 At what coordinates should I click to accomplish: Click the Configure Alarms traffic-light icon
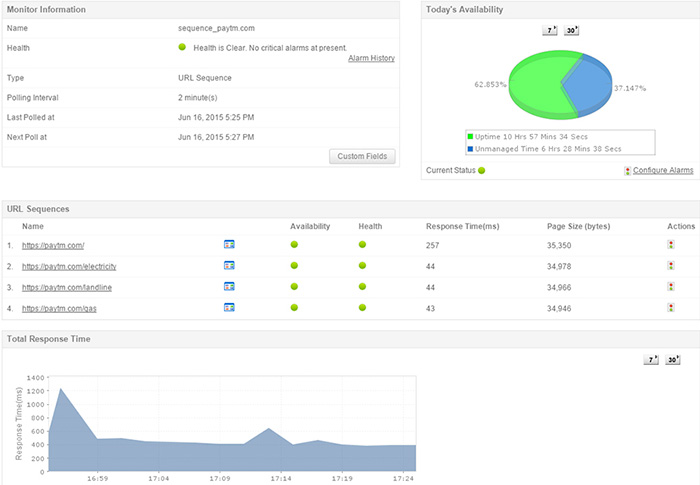coord(627,171)
